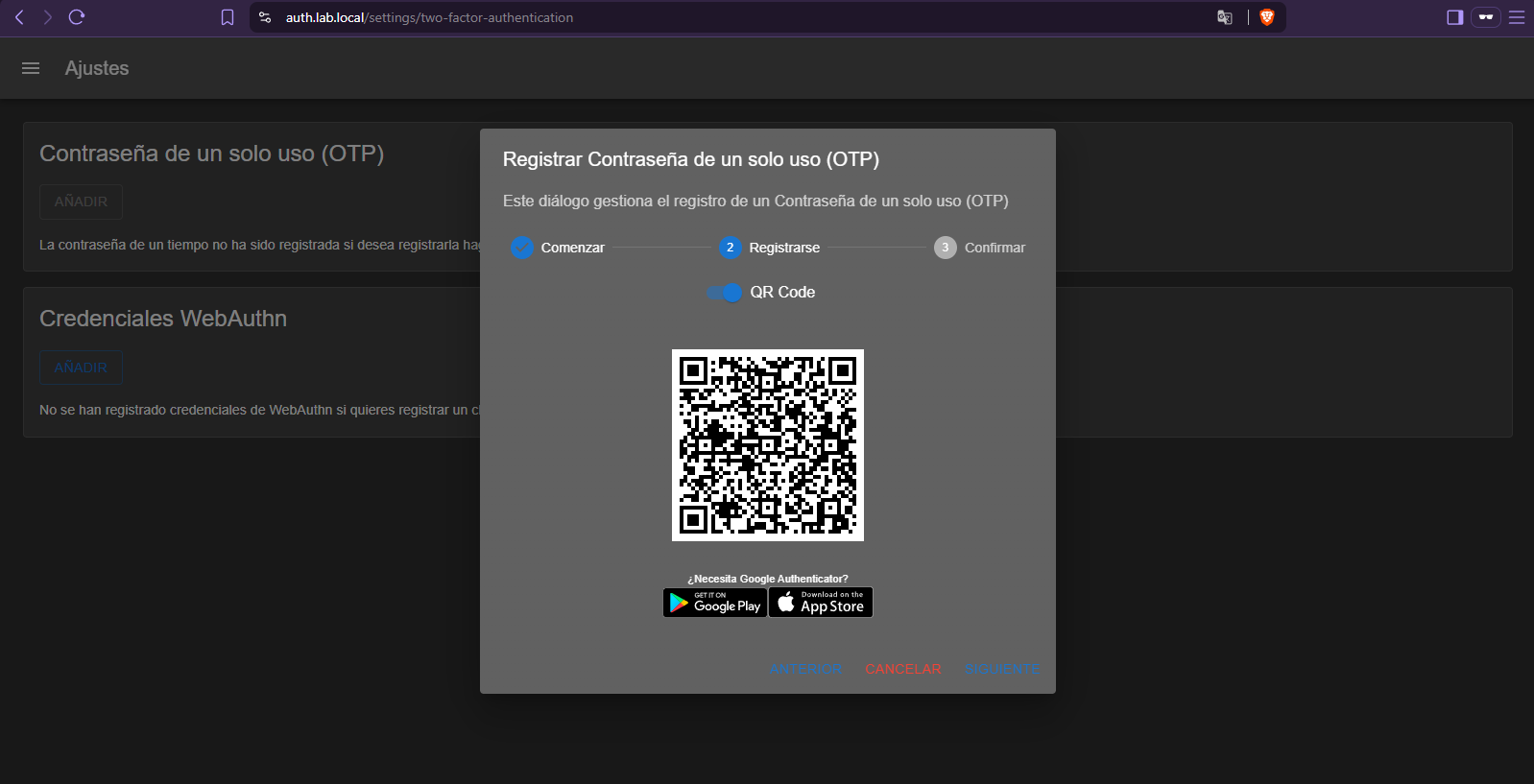Open site information icon in address bar
1534x784 pixels.
tap(266, 17)
